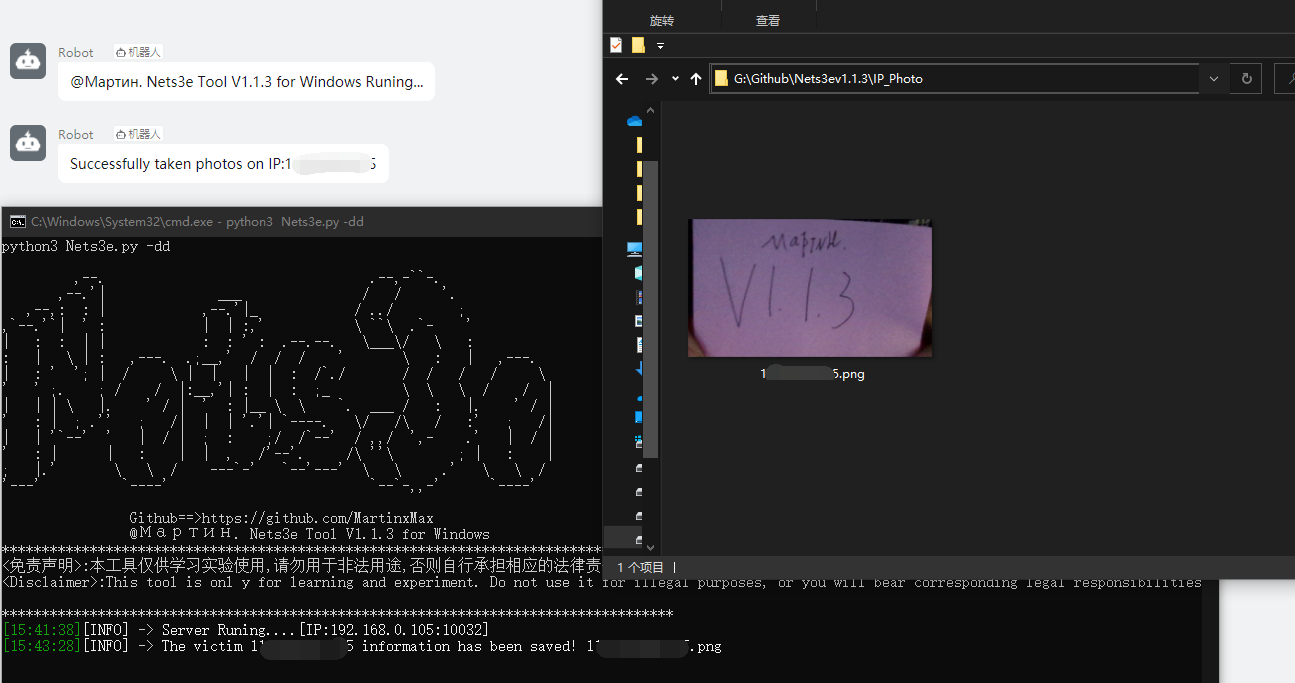Click 'Server Runing' log text in console
This screenshot has height=683, width=1295.
[229, 630]
